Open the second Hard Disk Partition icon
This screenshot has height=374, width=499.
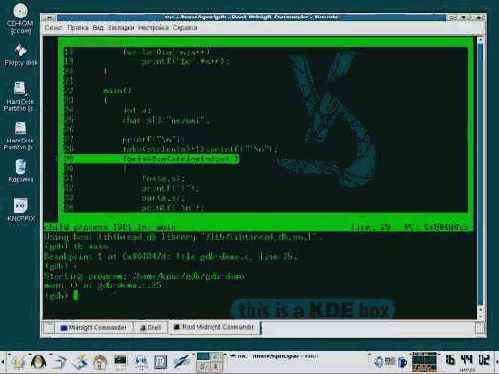coord(19,136)
